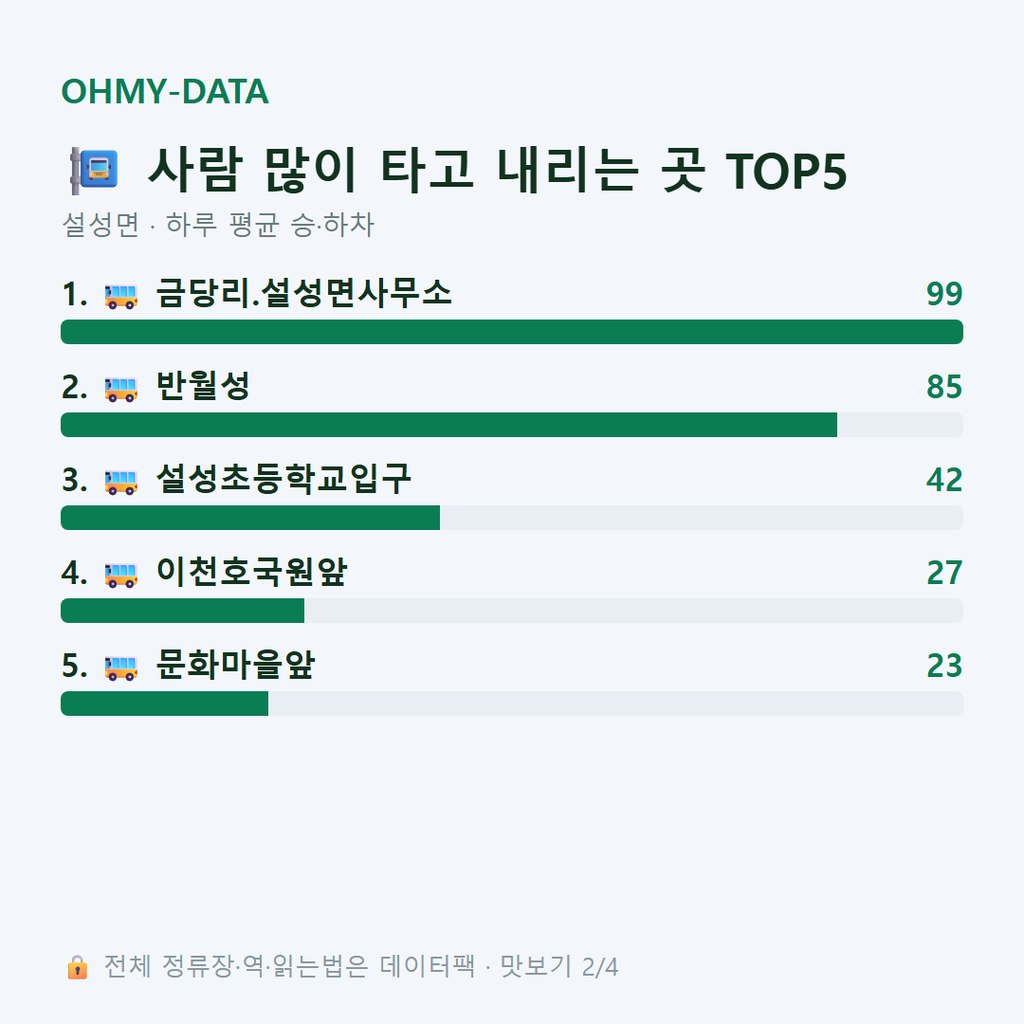Click the 설성면 하루 평균 승하차 subtitle
Viewport: 1024px width, 1024px height.
point(218,225)
